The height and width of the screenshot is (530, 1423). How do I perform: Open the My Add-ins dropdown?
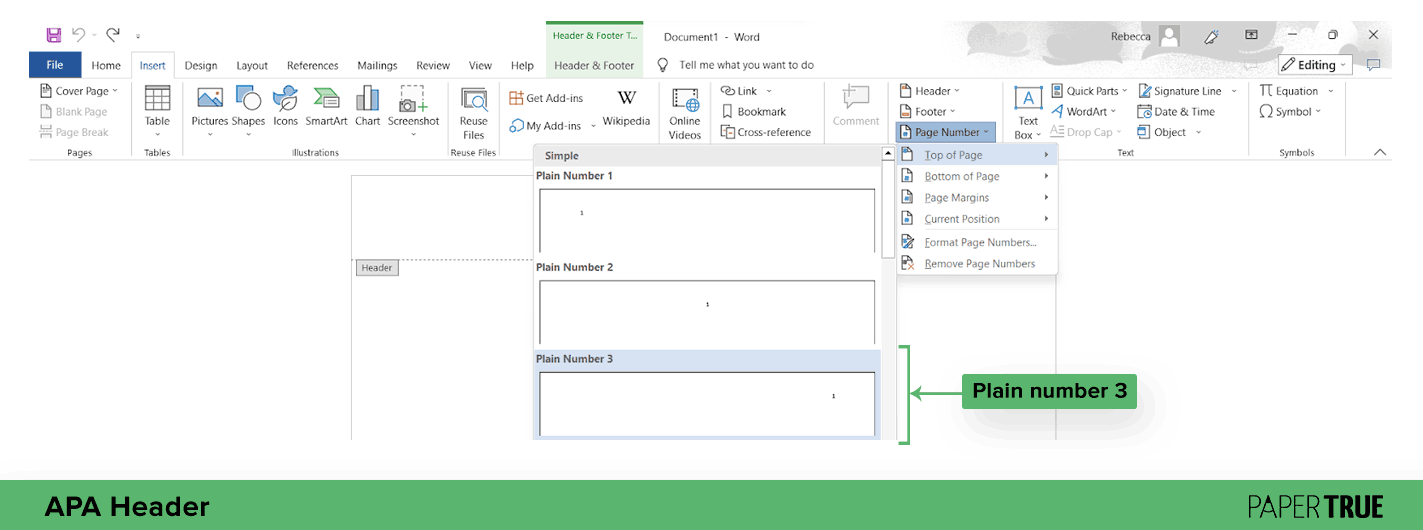[593, 126]
